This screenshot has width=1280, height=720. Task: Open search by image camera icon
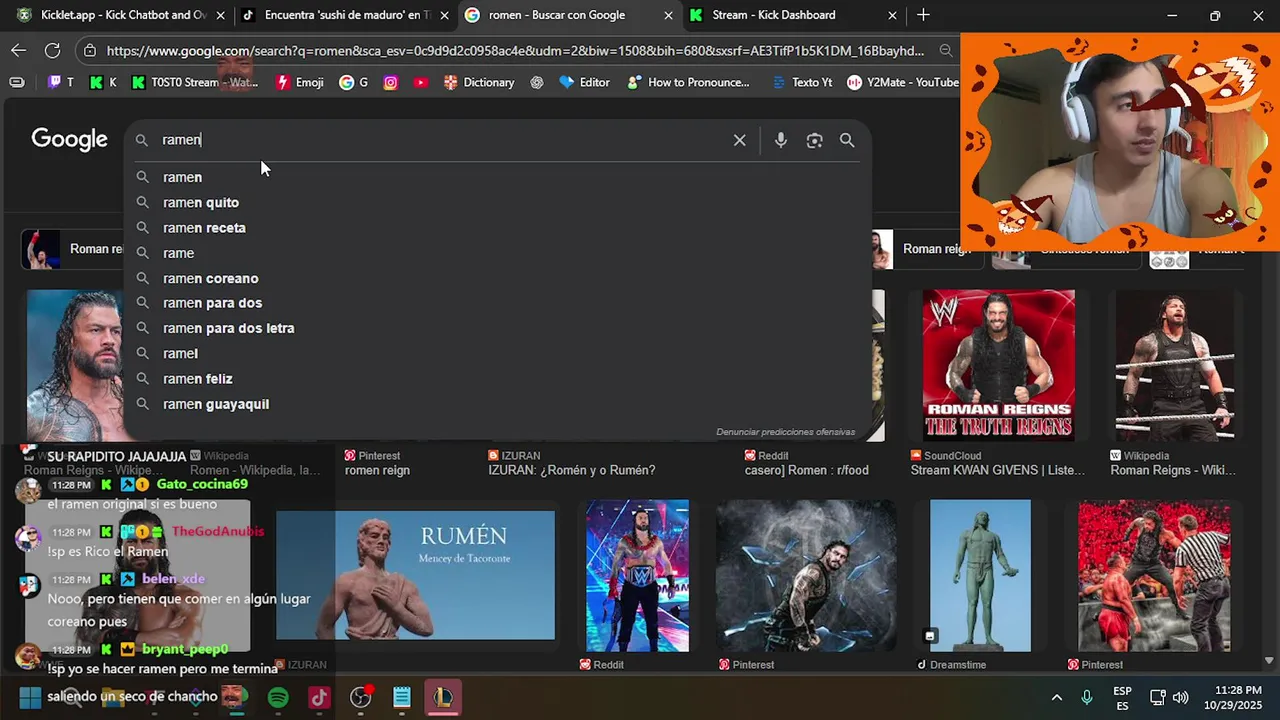814,140
